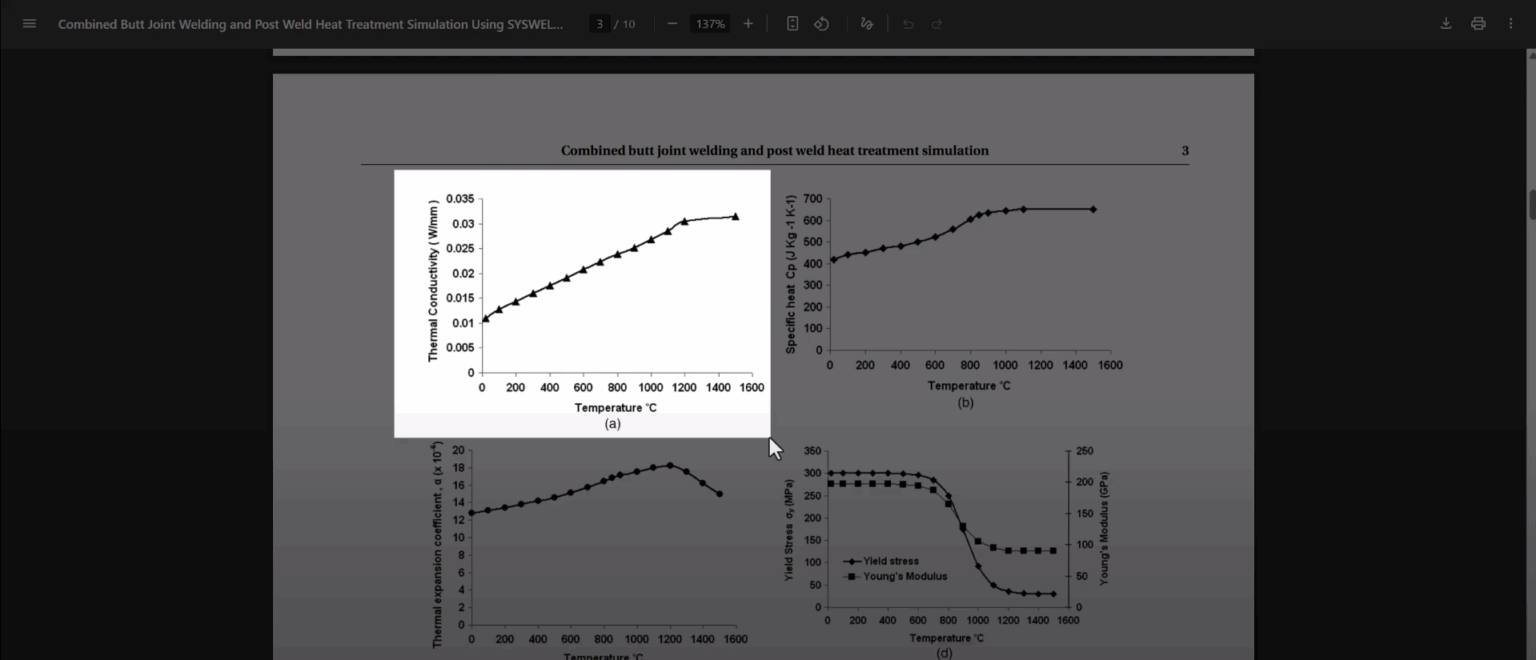The image size is (1536, 660).
Task: Select the fit-to-page view icon
Action: (x=791, y=23)
